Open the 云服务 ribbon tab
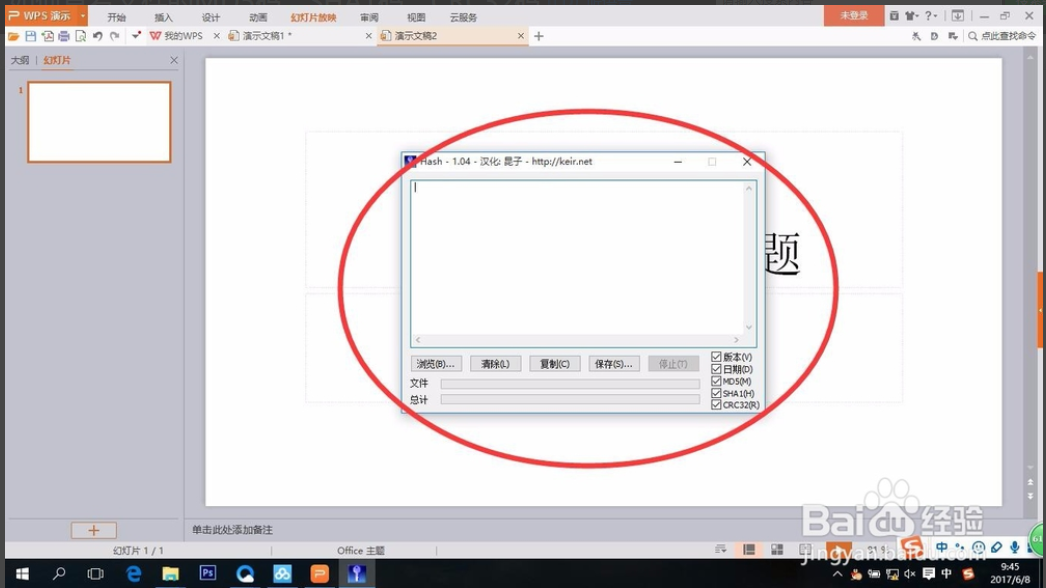Viewport: 1046px width, 588px height. pos(463,17)
